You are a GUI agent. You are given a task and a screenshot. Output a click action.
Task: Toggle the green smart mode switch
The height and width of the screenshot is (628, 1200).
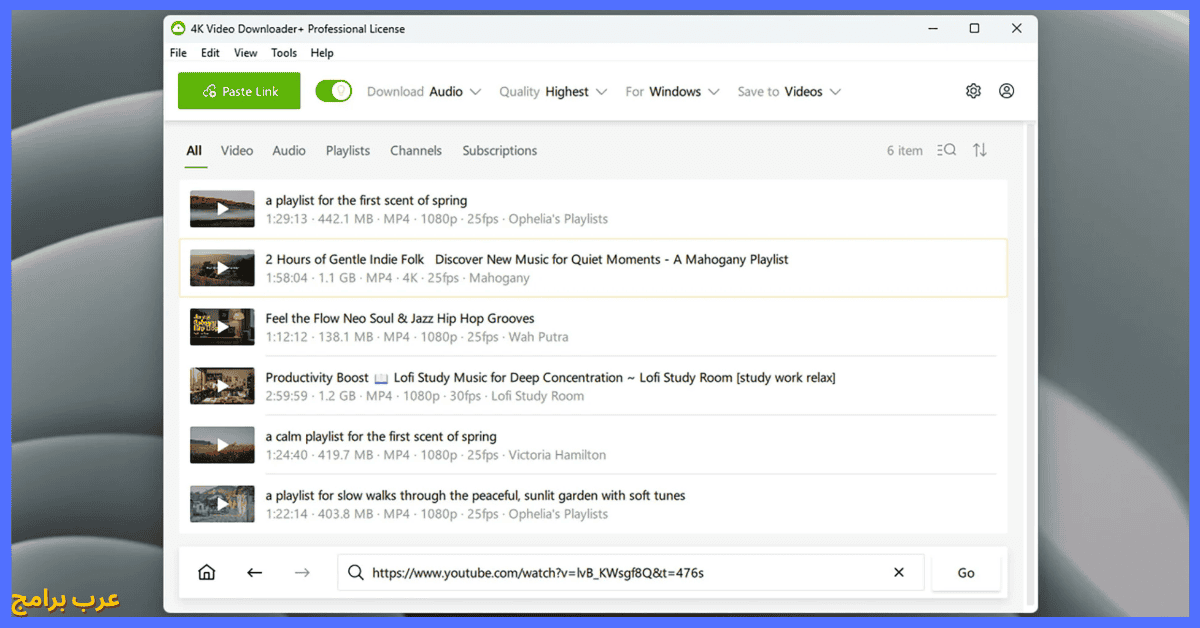[334, 91]
